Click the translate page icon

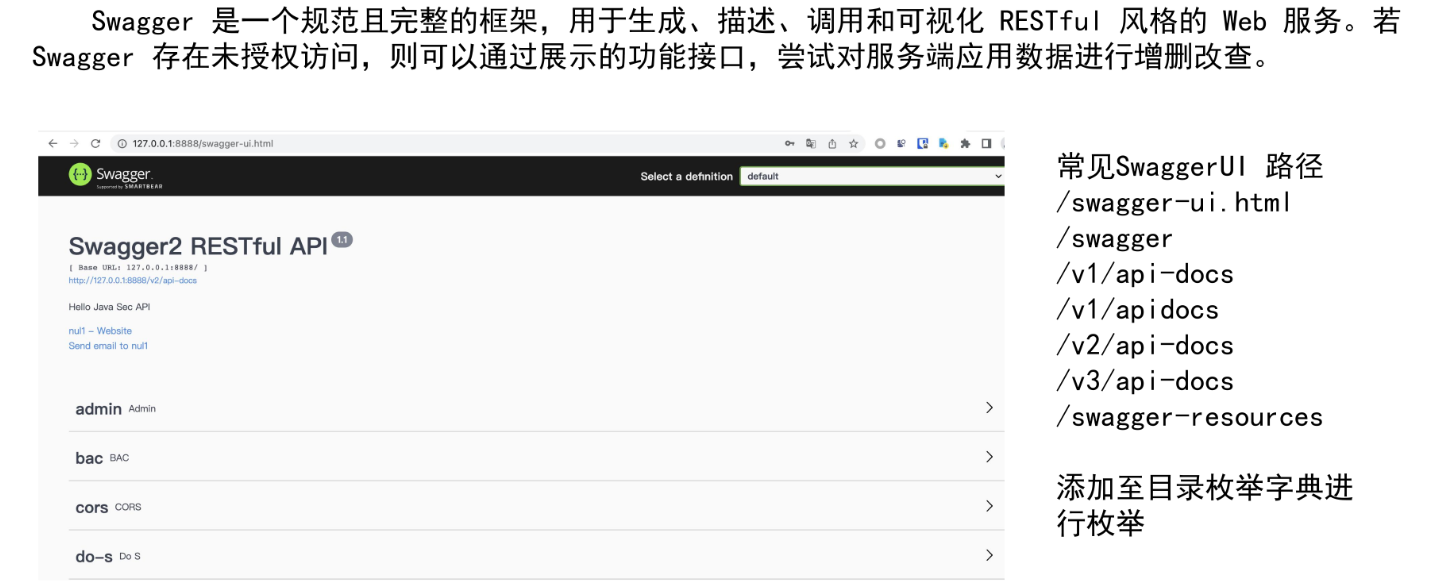[812, 144]
